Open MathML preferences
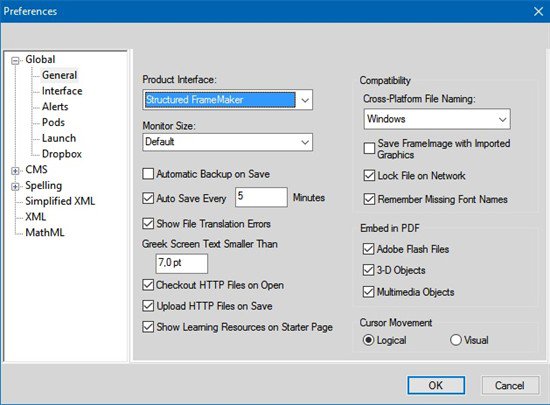The height and width of the screenshot is (405, 550). pos(45,232)
